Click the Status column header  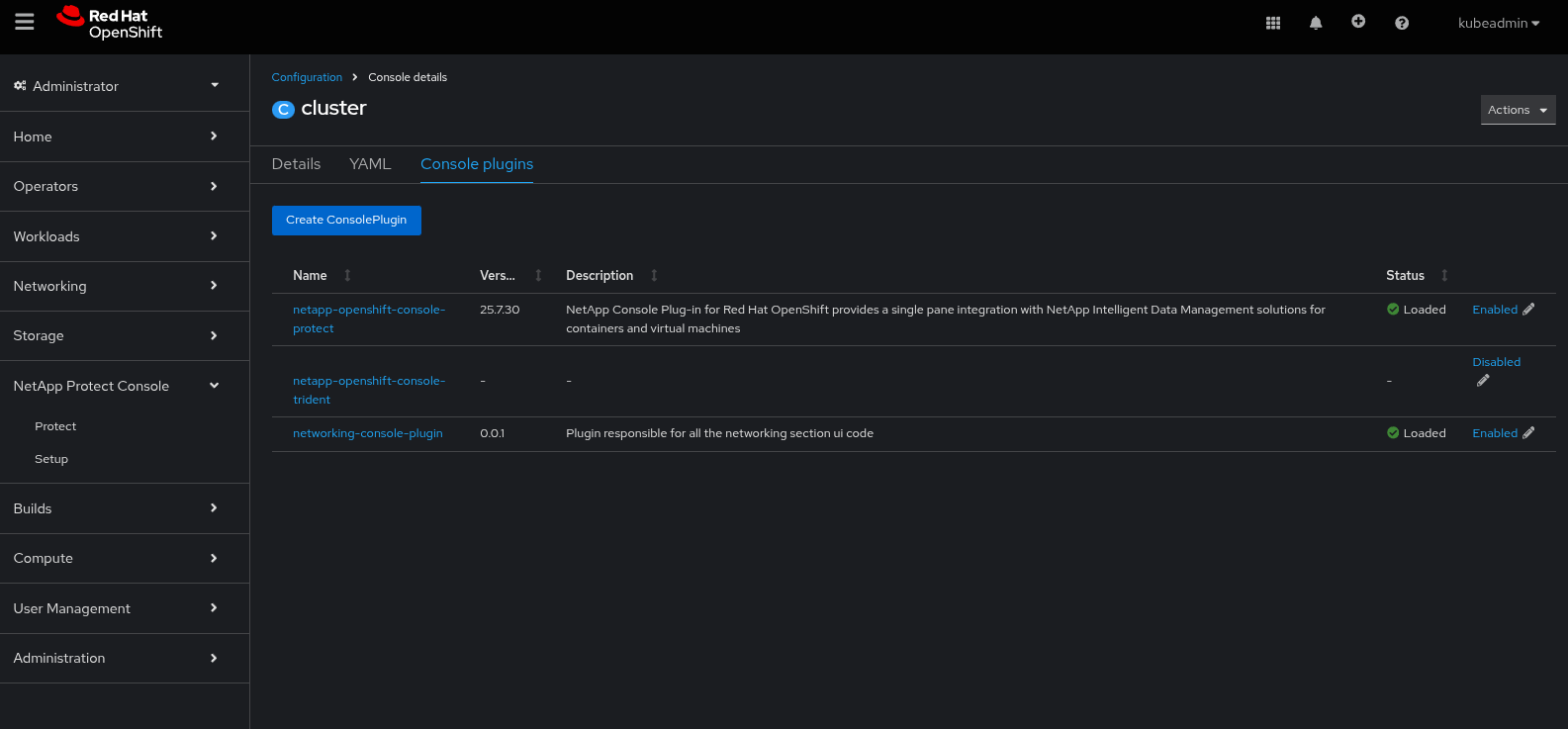pos(1405,276)
